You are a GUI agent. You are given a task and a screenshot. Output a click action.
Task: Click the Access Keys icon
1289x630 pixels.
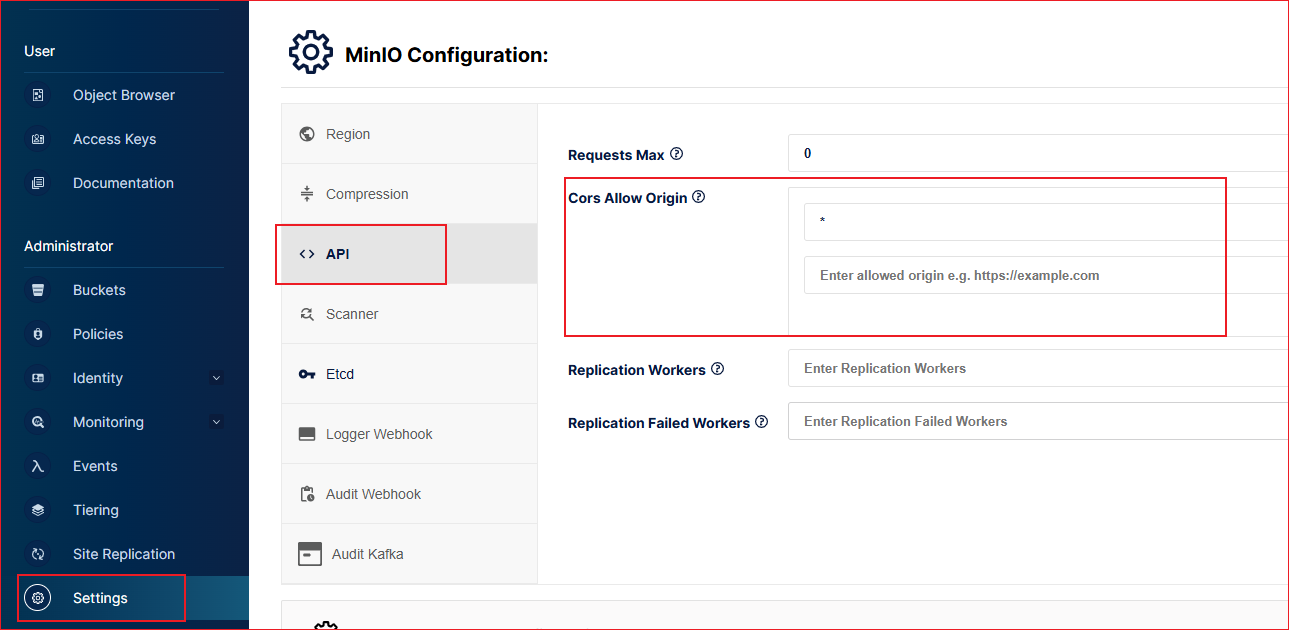point(38,139)
